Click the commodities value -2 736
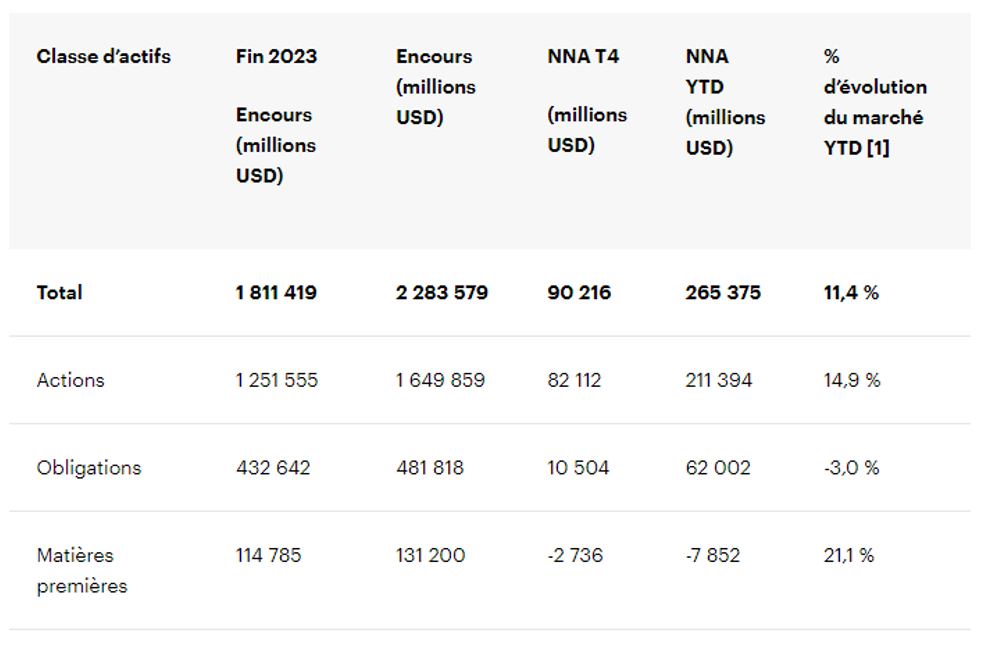The height and width of the screenshot is (645, 986). pos(575,555)
